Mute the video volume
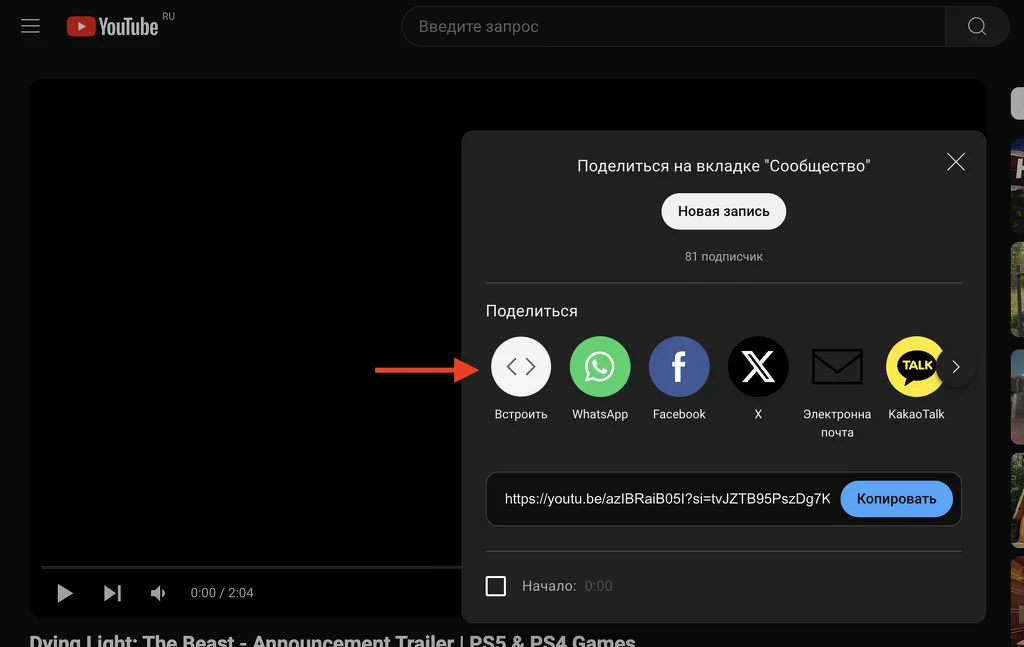This screenshot has width=1024, height=647. (158, 593)
